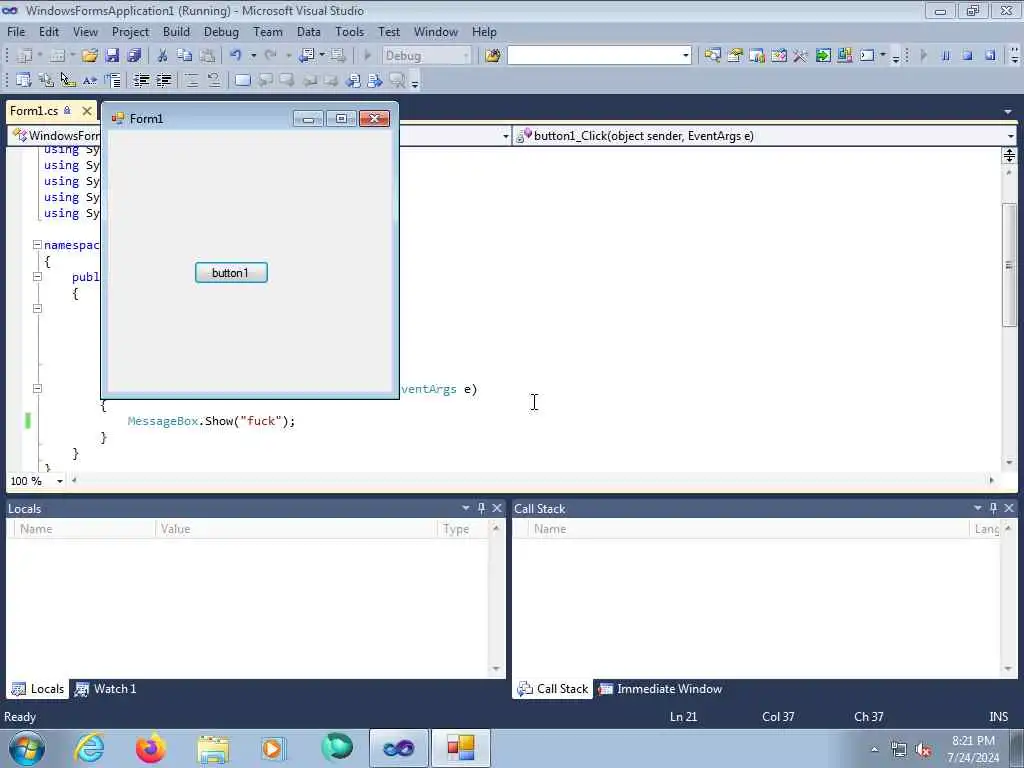Open Locals panel window position dropdown
The image size is (1024, 768).
pyautogui.click(x=466, y=508)
